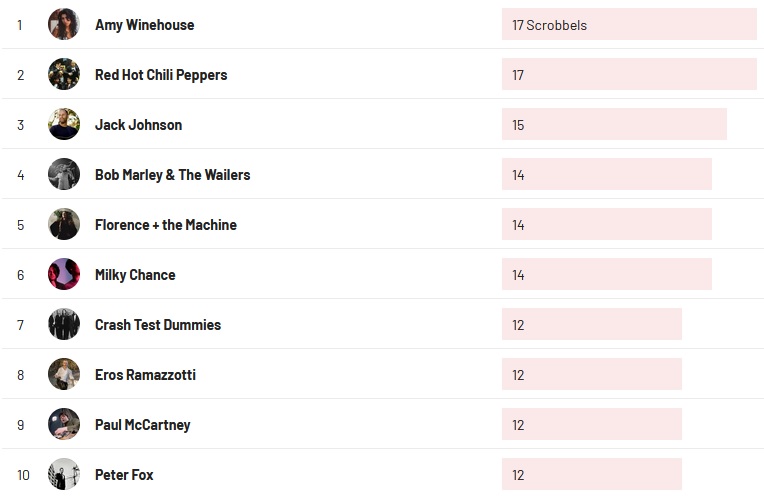Open the Amy Winehouse artist link
This screenshot has width=764, height=497.
click(x=144, y=25)
